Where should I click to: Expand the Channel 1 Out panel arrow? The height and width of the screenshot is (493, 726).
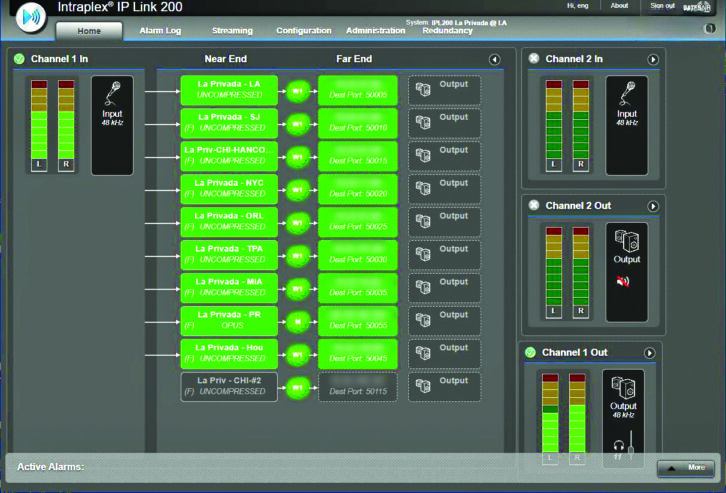(x=649, y=353)
